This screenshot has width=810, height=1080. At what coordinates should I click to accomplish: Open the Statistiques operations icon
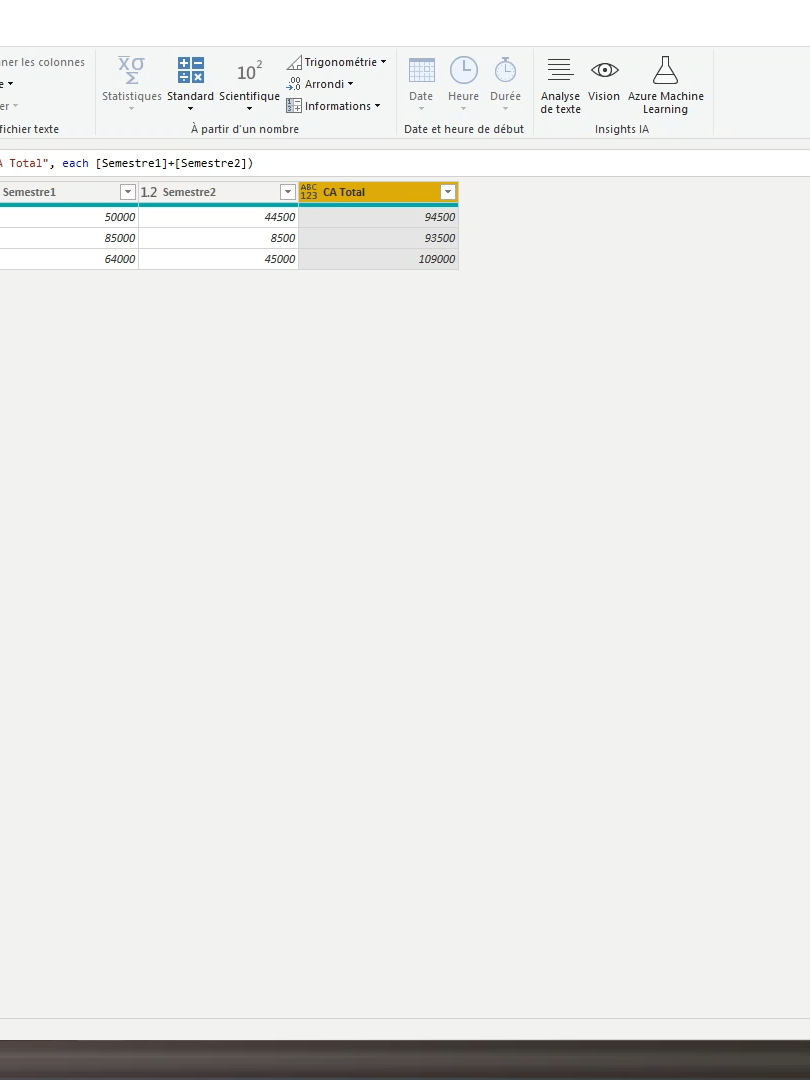131,71
